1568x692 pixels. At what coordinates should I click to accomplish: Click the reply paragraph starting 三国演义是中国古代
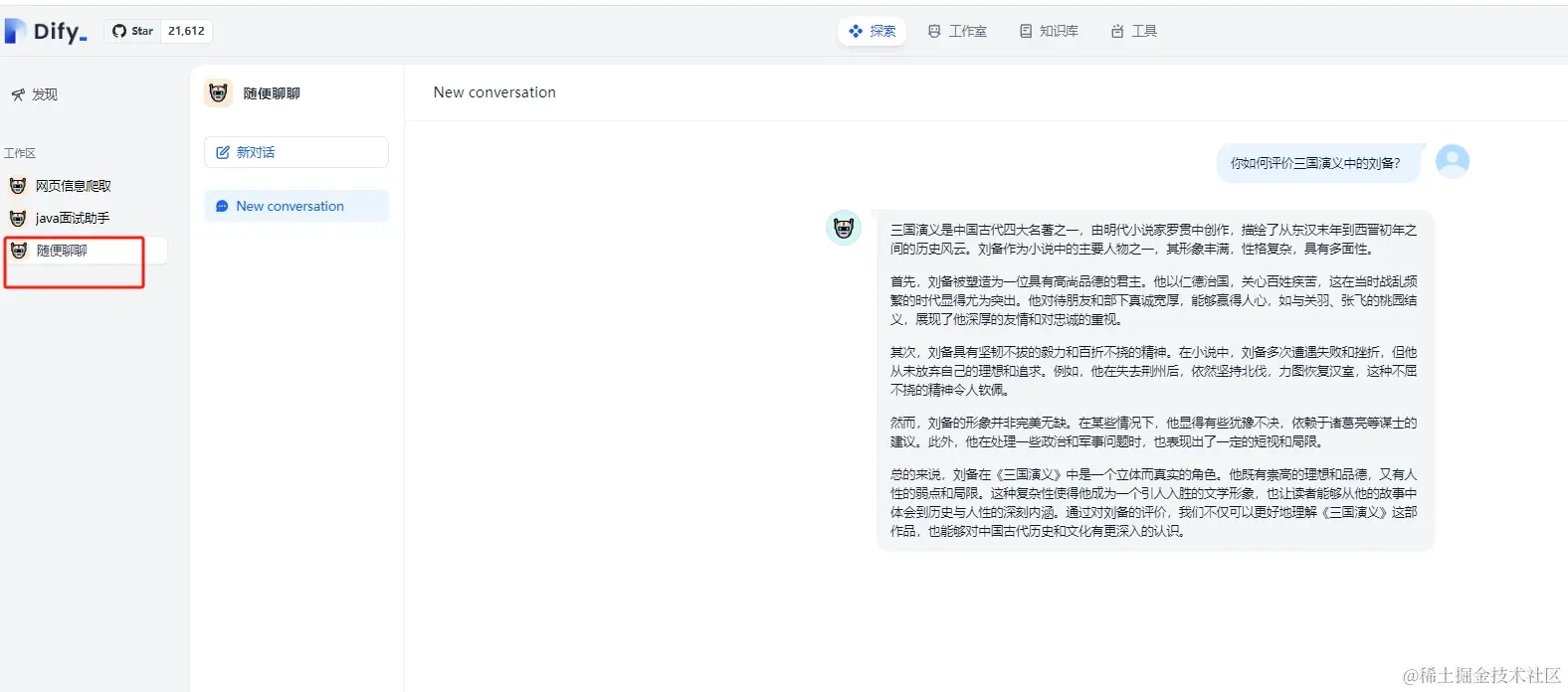pos(1154,239)
